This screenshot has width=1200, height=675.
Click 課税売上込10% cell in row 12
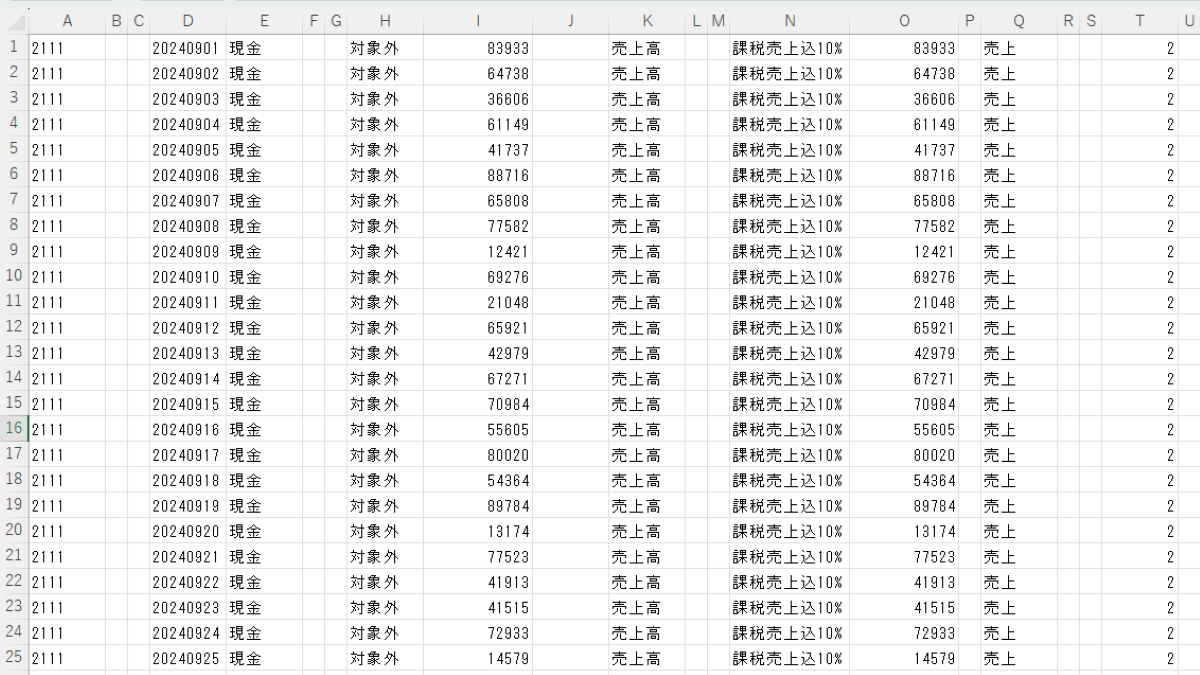(x=790, y=327)
